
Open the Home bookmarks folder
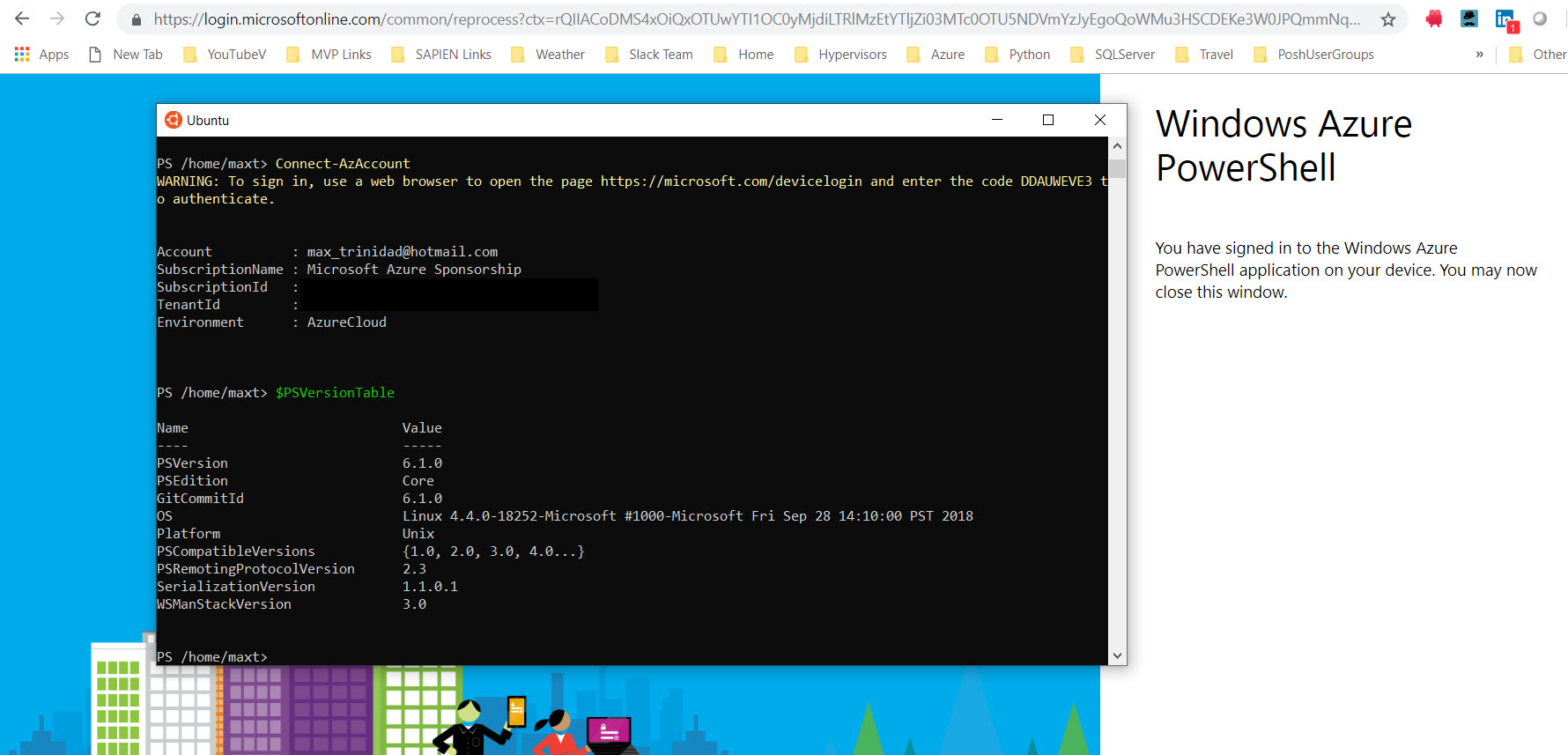point(743,55)
